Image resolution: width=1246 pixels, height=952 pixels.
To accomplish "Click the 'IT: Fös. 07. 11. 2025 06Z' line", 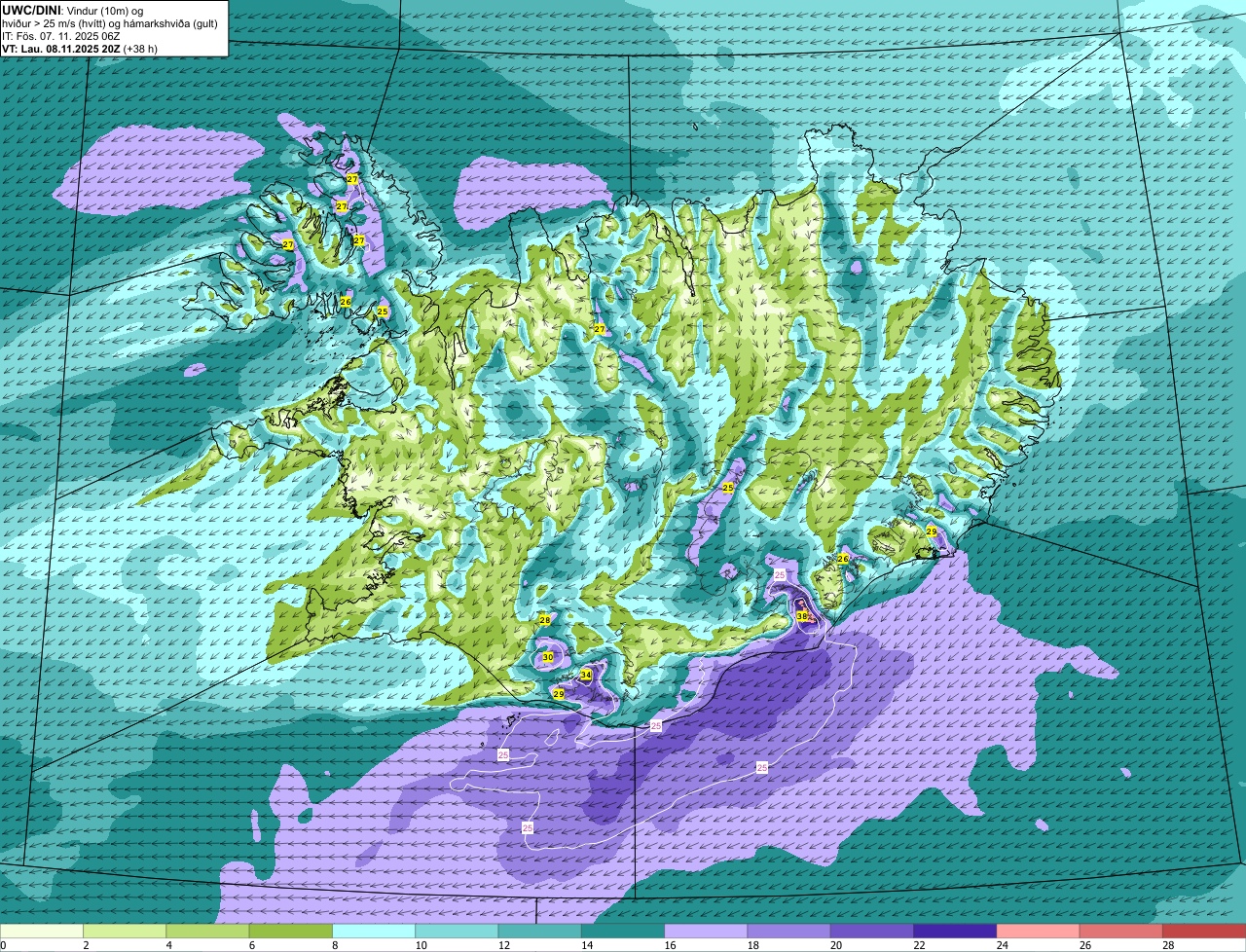I will click(x=61, y=36).
